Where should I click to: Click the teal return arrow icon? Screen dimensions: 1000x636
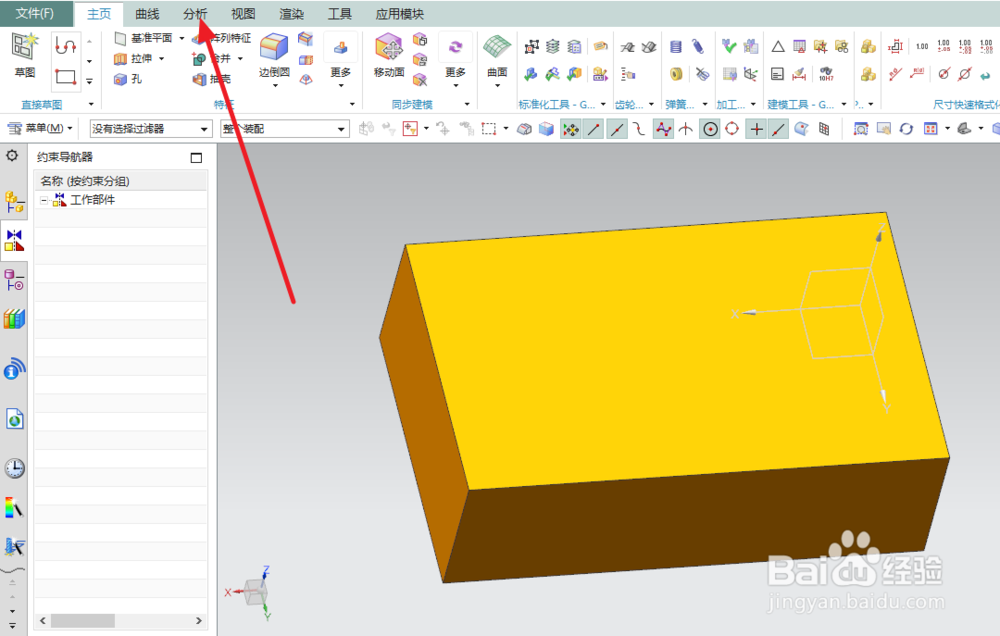(x=985, y=75)
